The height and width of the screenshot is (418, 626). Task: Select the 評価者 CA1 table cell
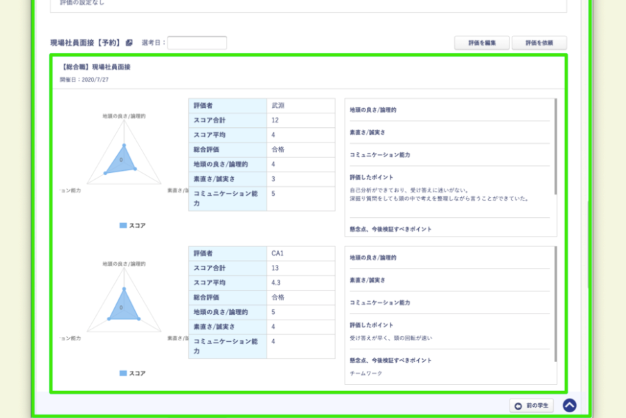300,253
